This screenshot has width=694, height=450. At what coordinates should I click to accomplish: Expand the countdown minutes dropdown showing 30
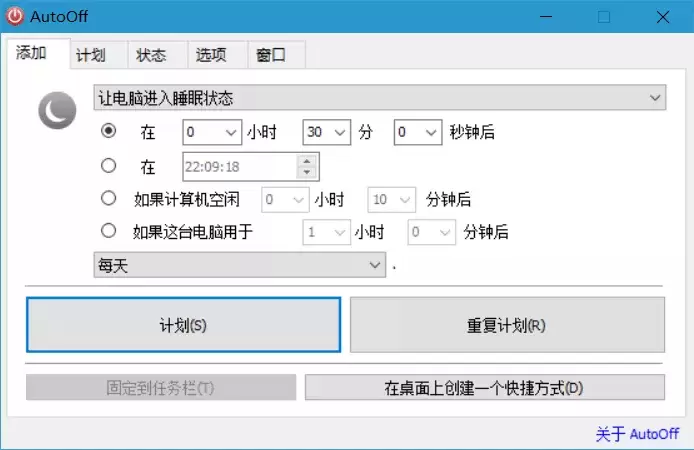click(327, 132)
